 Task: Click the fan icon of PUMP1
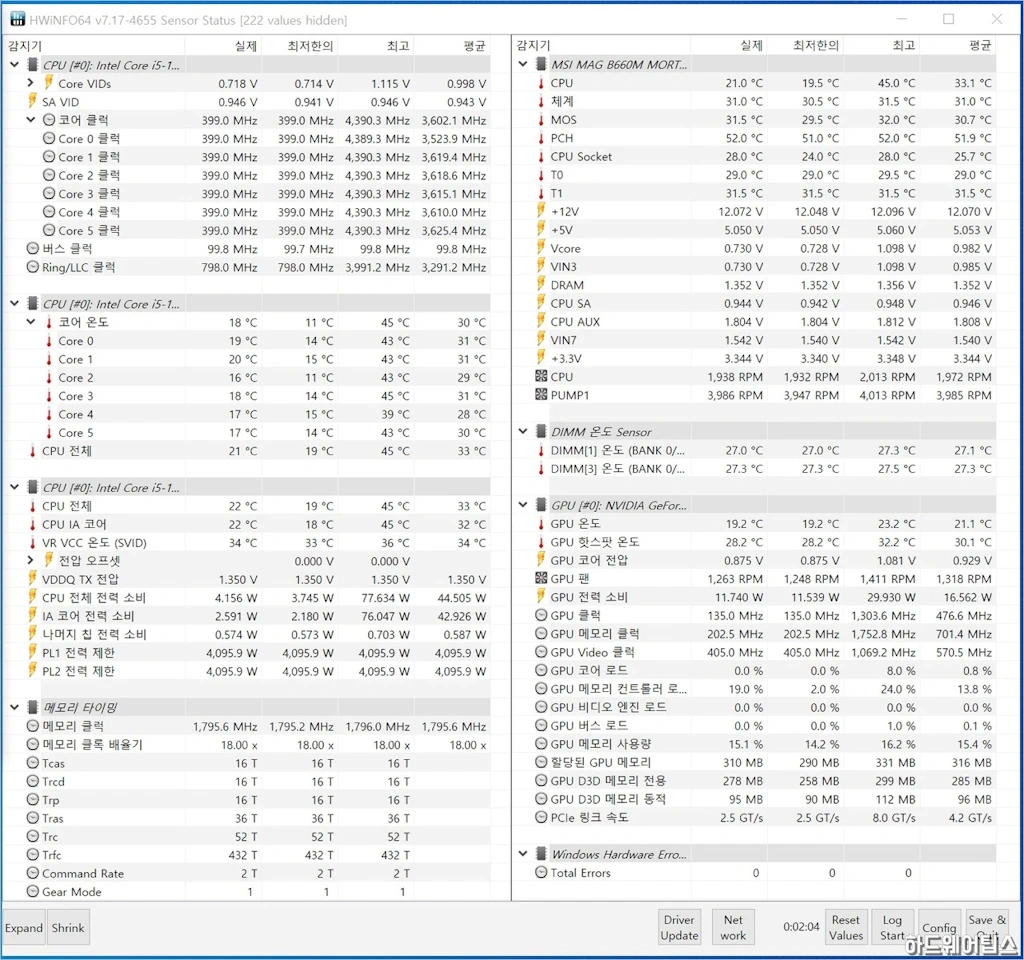click(541, 394)
